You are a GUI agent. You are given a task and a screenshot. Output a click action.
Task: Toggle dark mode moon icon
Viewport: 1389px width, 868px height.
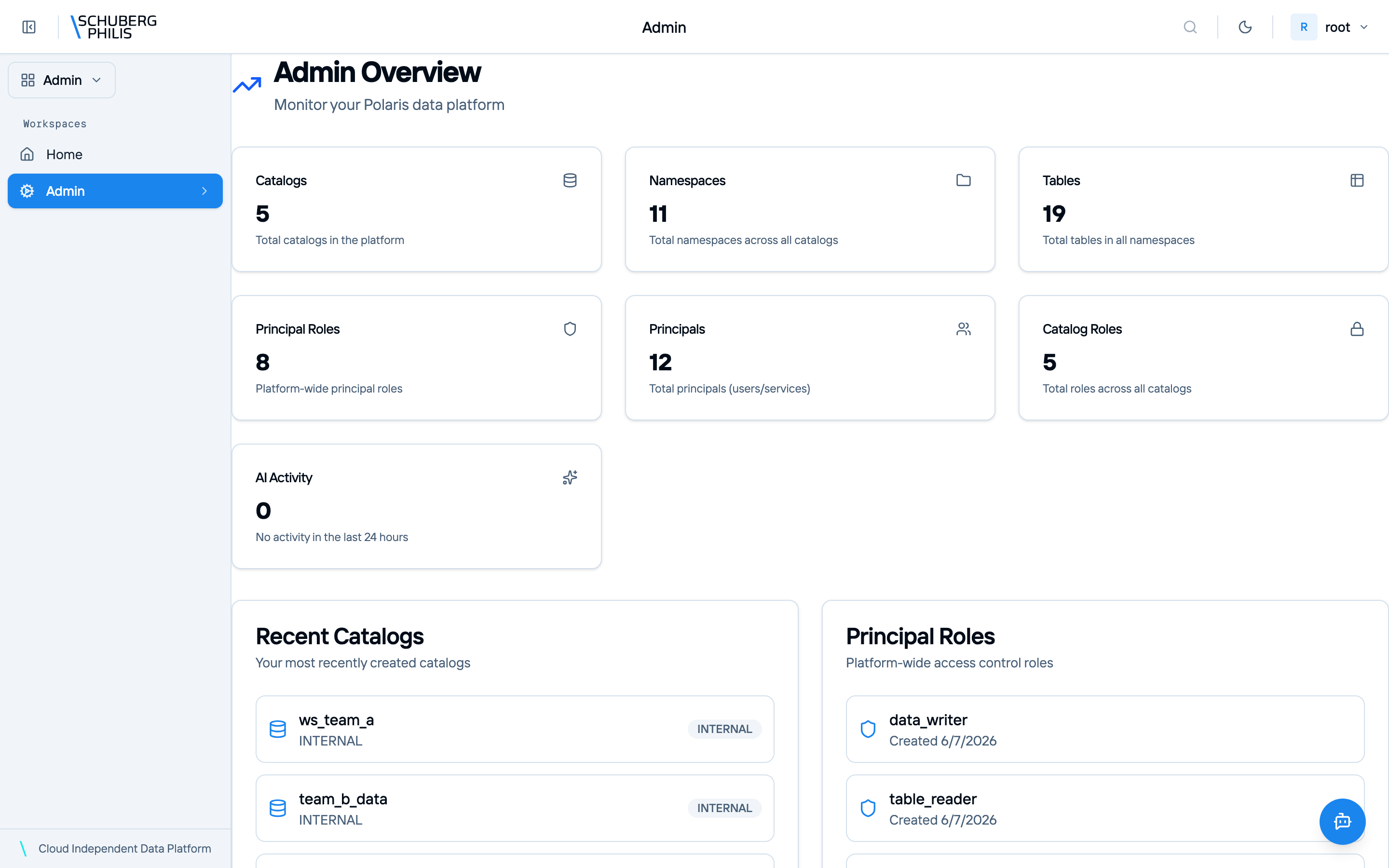click(1245, 27)
